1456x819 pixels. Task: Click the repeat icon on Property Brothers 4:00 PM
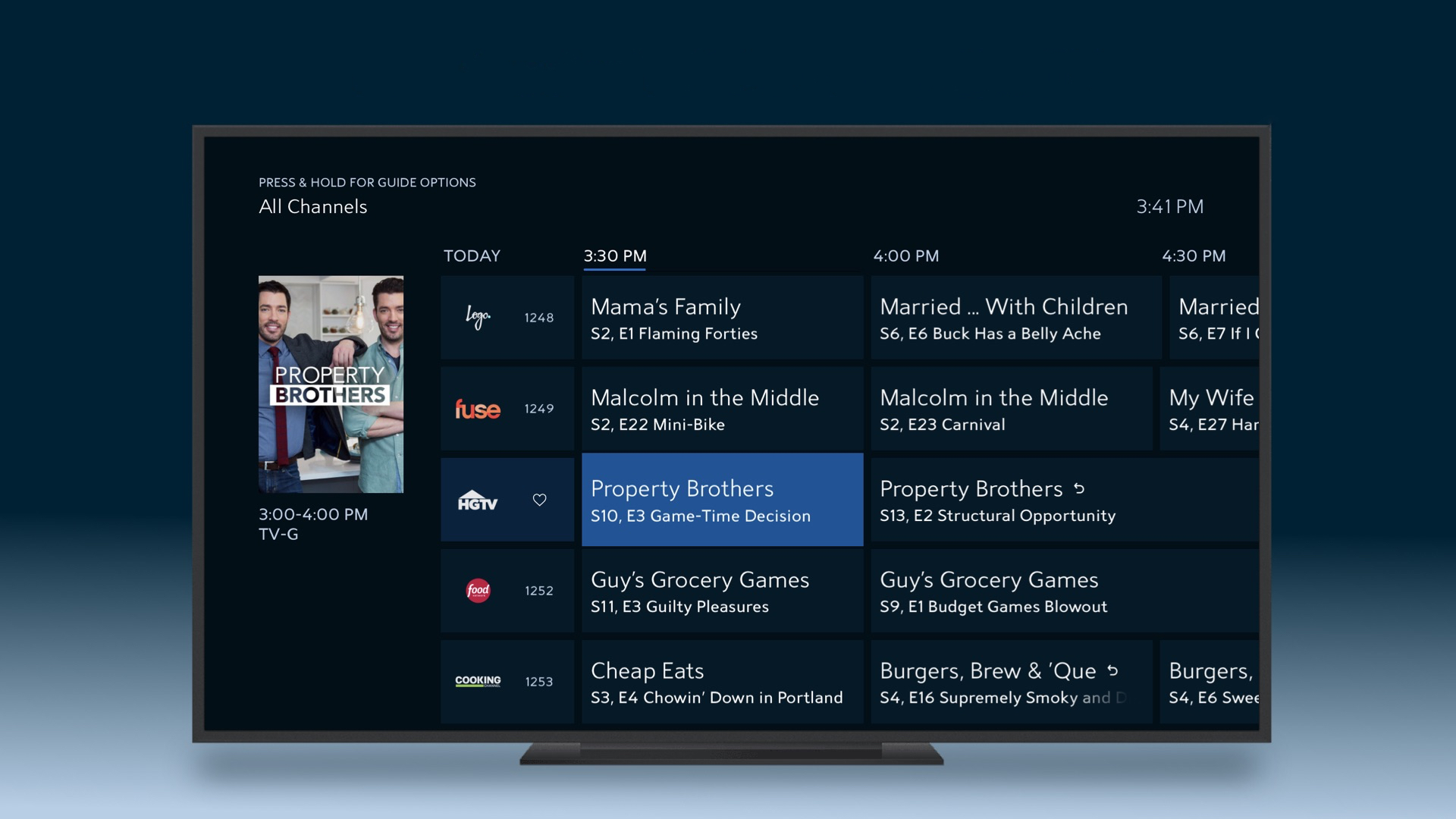click(1081, 488)
